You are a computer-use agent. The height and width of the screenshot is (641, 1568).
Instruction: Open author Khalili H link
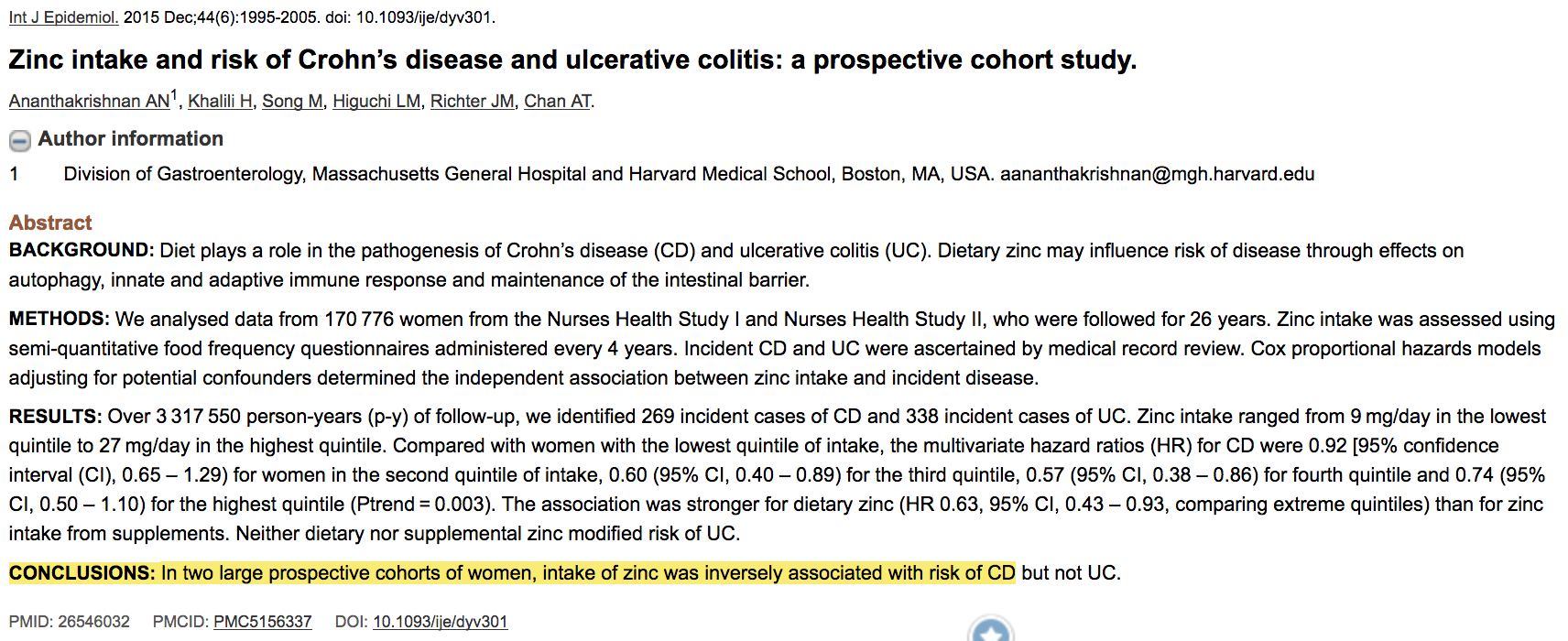click(x=220, y=102)
